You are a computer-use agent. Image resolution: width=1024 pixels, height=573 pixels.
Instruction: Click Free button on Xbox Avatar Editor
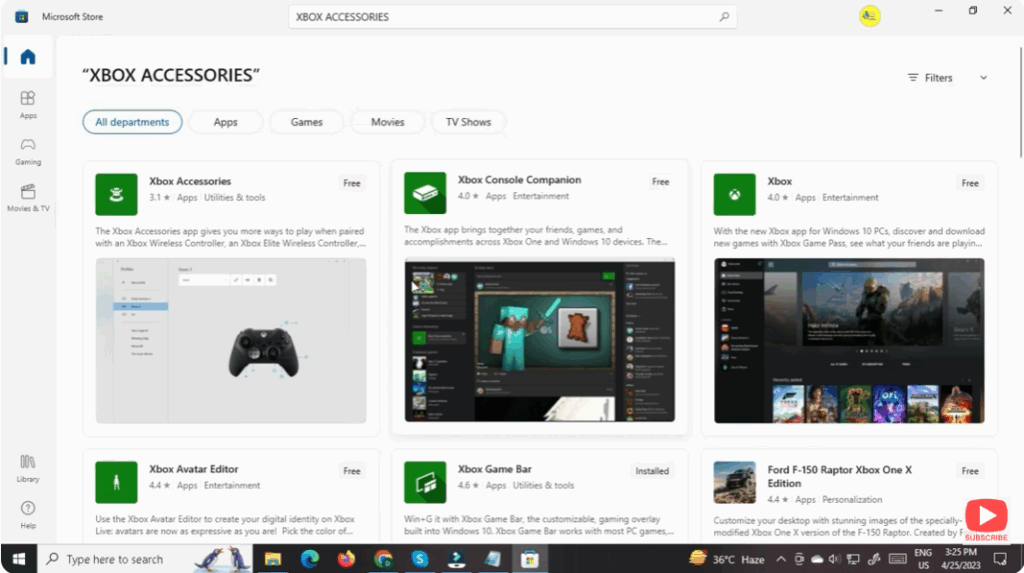(x=352, y=471)
